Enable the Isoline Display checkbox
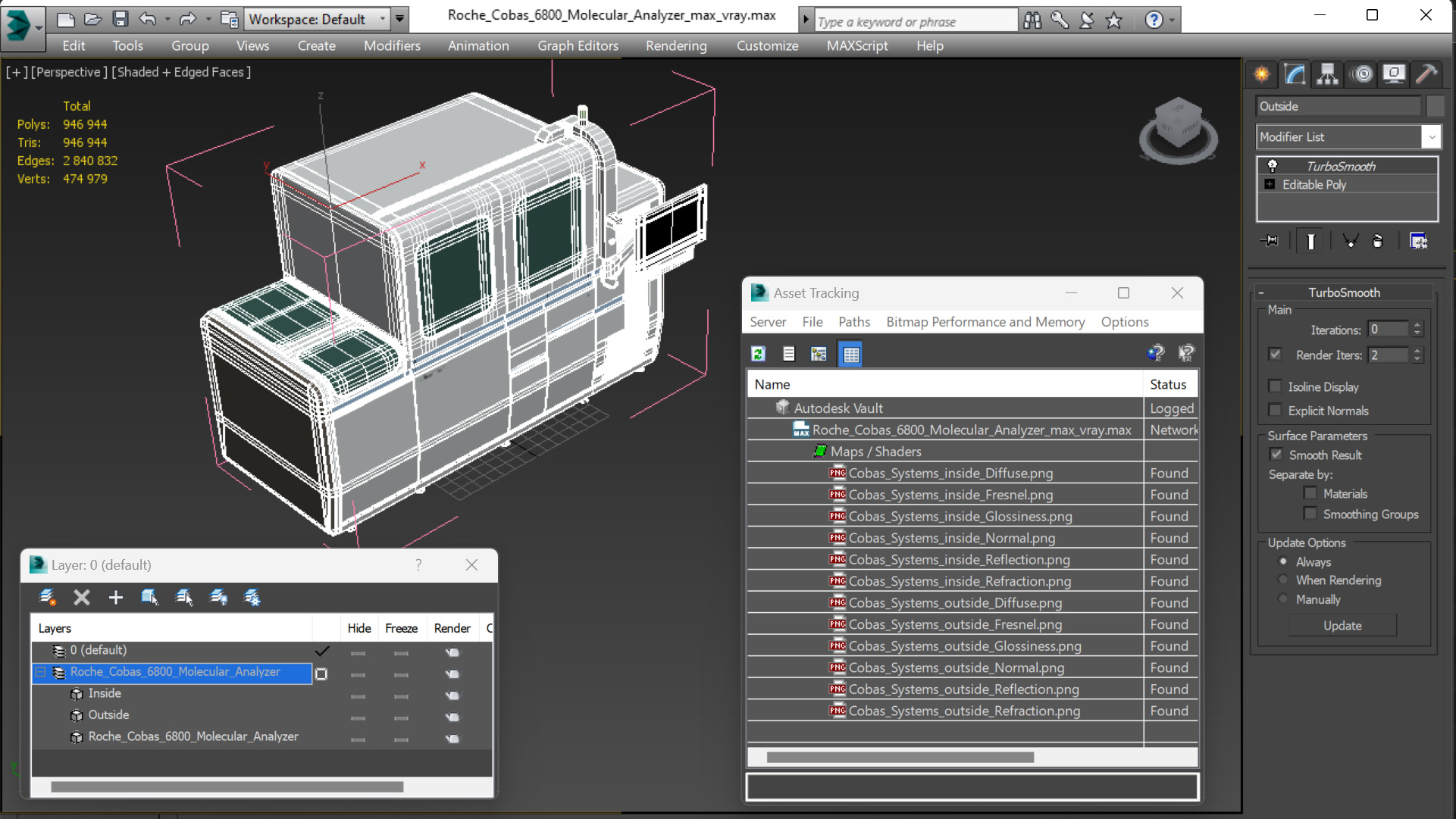This screenshot has width=1456, height=819. click(1275, 386)
